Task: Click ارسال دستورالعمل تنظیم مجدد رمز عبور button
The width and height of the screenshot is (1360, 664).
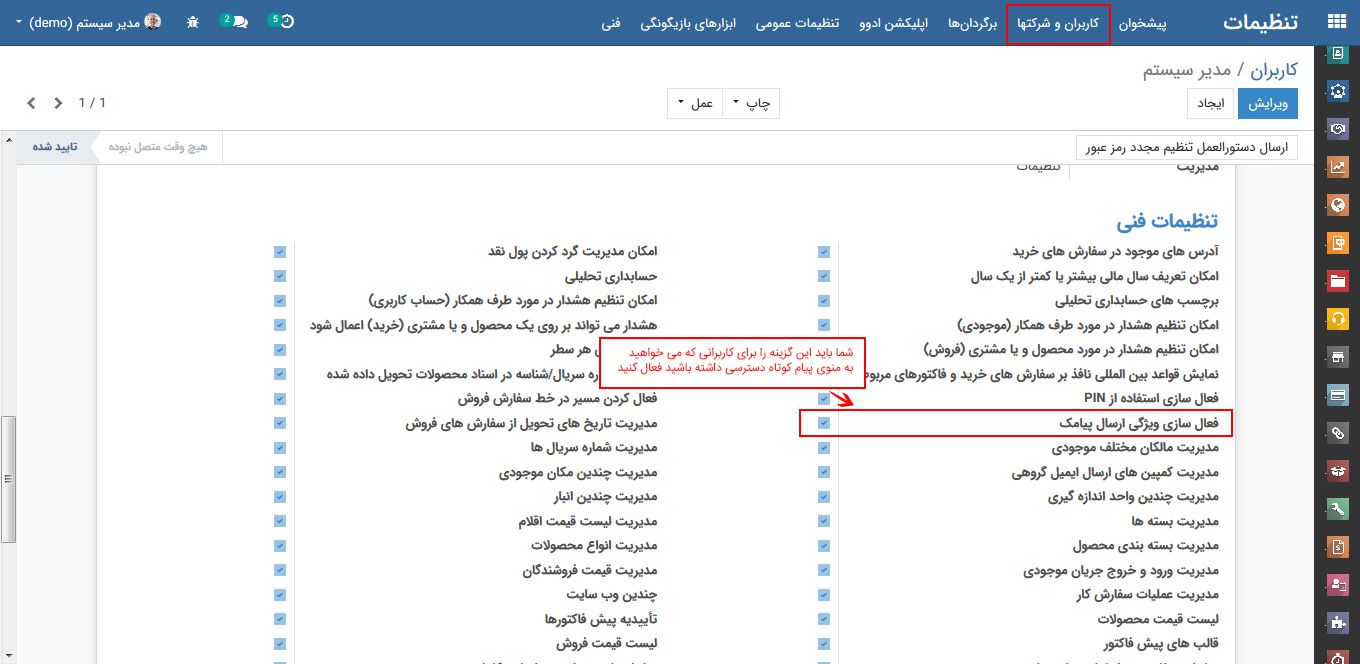Action: coord(1187,147)
